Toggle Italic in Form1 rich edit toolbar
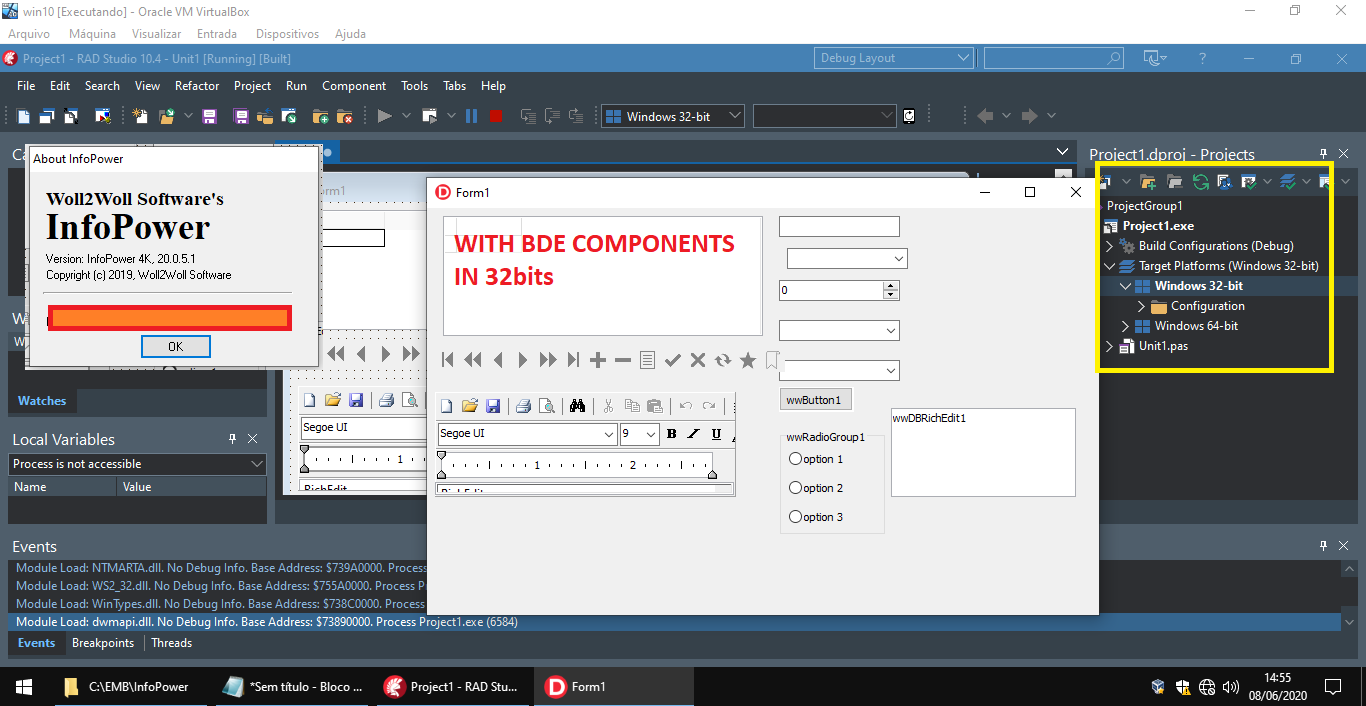 click(x=693, y=434)
